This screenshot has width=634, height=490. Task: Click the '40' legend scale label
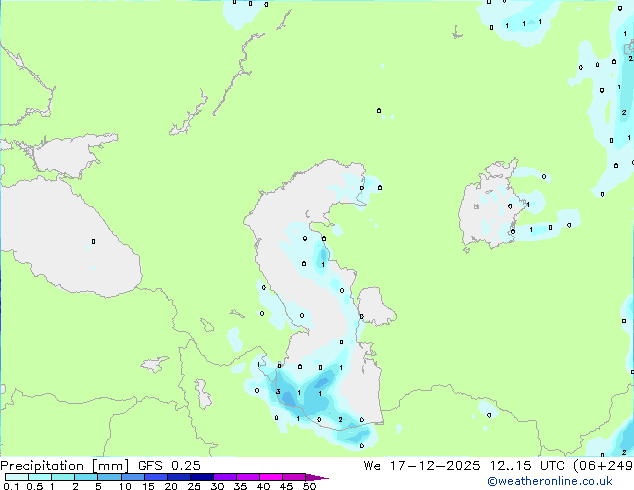263,486
